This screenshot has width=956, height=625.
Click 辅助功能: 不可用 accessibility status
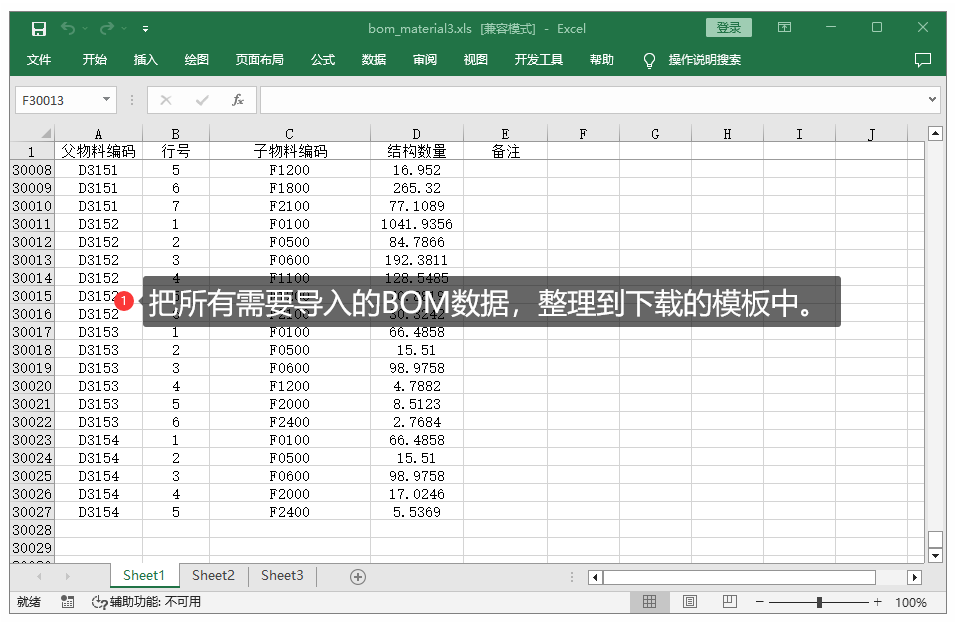click(x=146, y=602)
